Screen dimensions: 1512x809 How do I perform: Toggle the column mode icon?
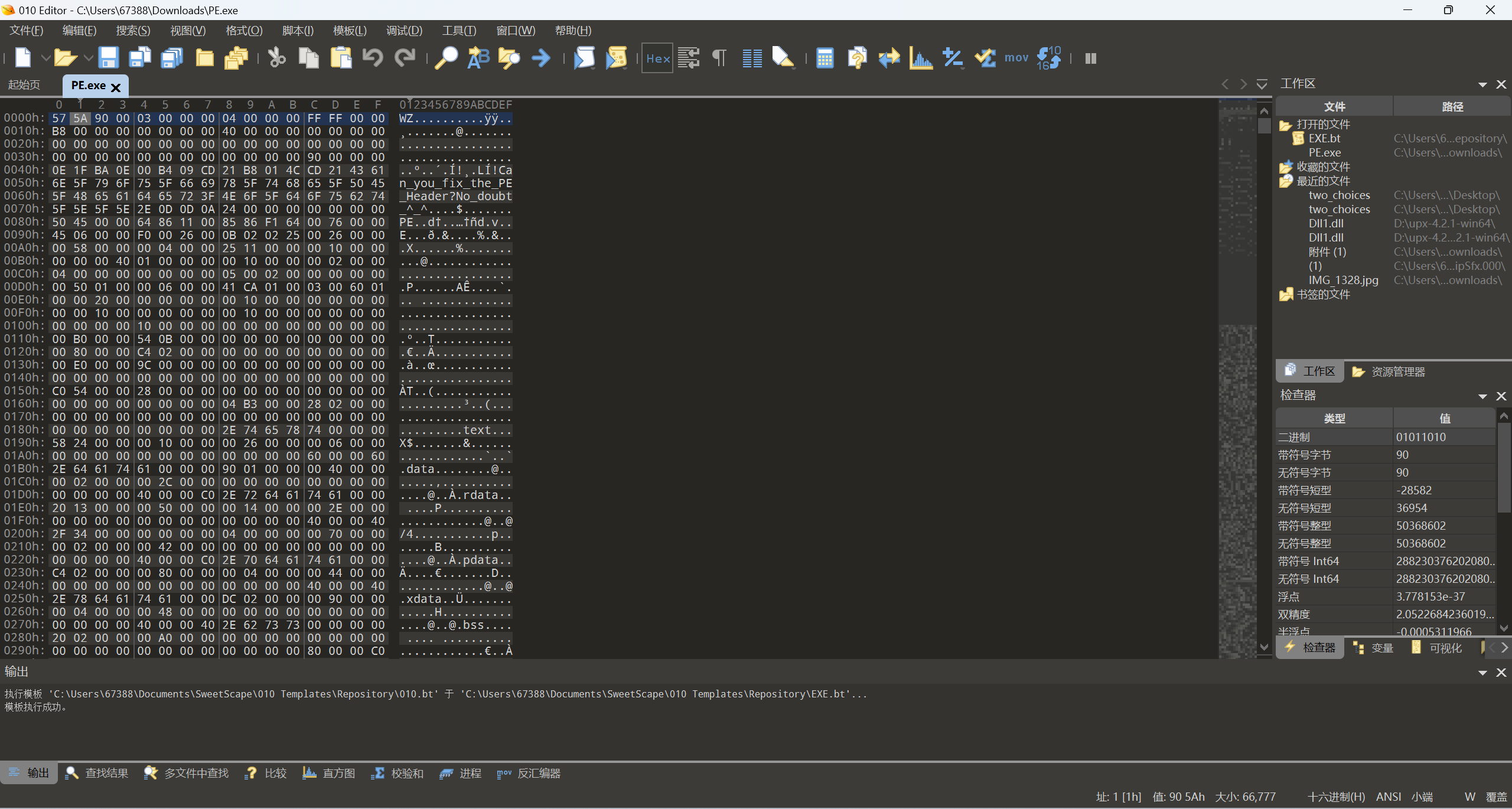(x=752, y=58)
